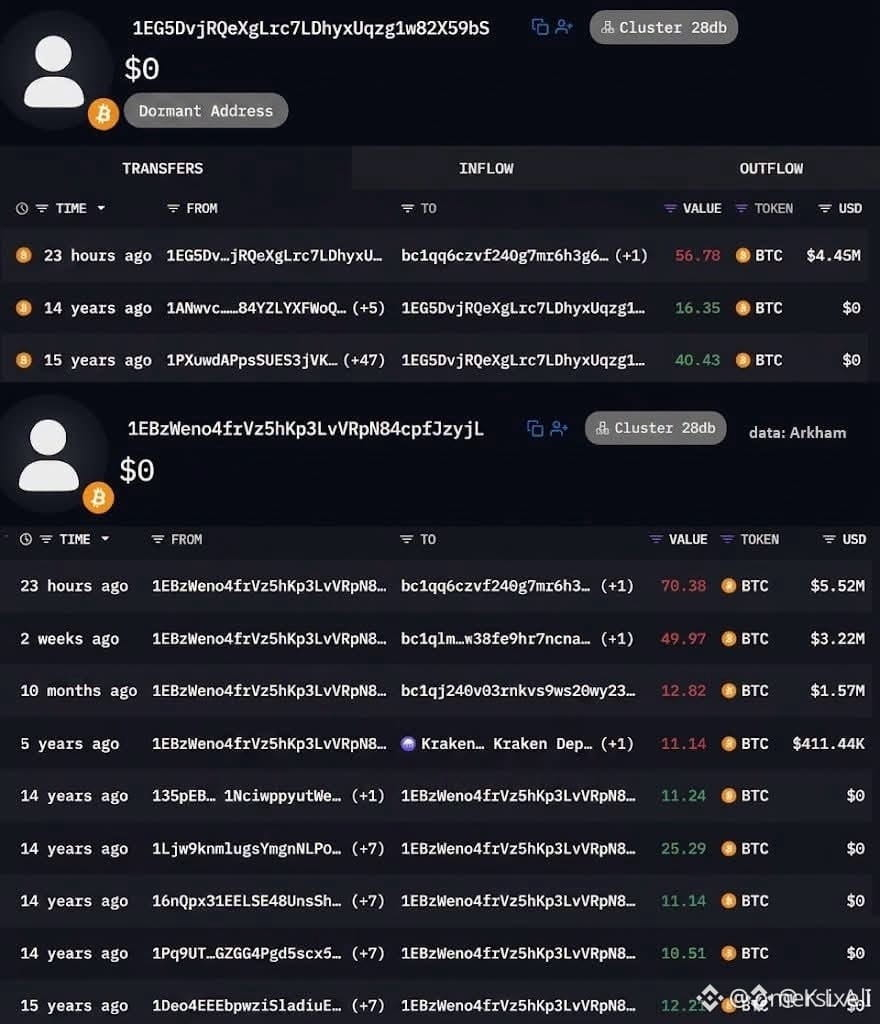880x1024 pixels.
Task: Copy the 1EG5DvjRQeXgLrc7LDhyxUqzg1w82X59bS address
Action: pyautogui.click(x=539, y=27)
